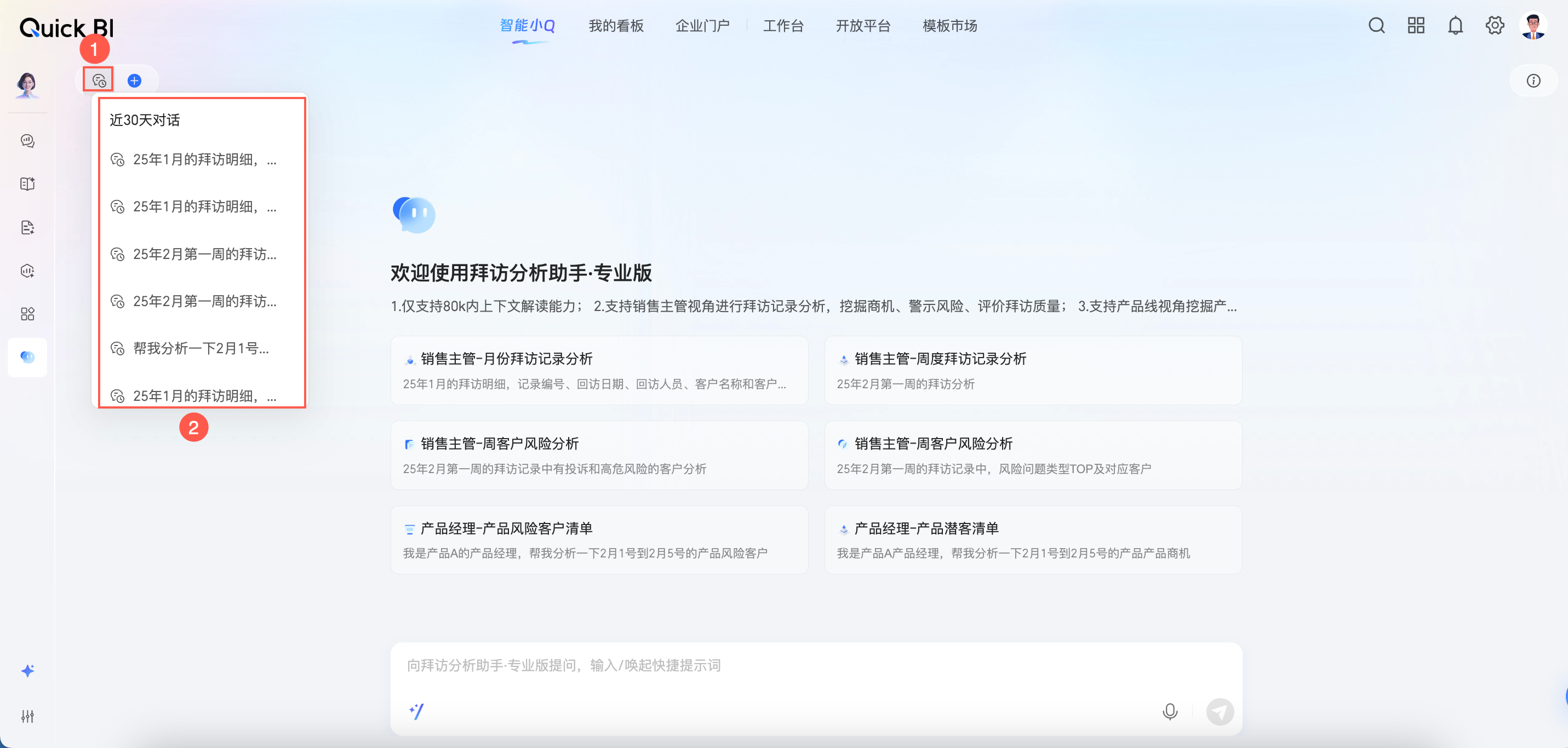Go to 工作台 tab

(x=783, y=26)
